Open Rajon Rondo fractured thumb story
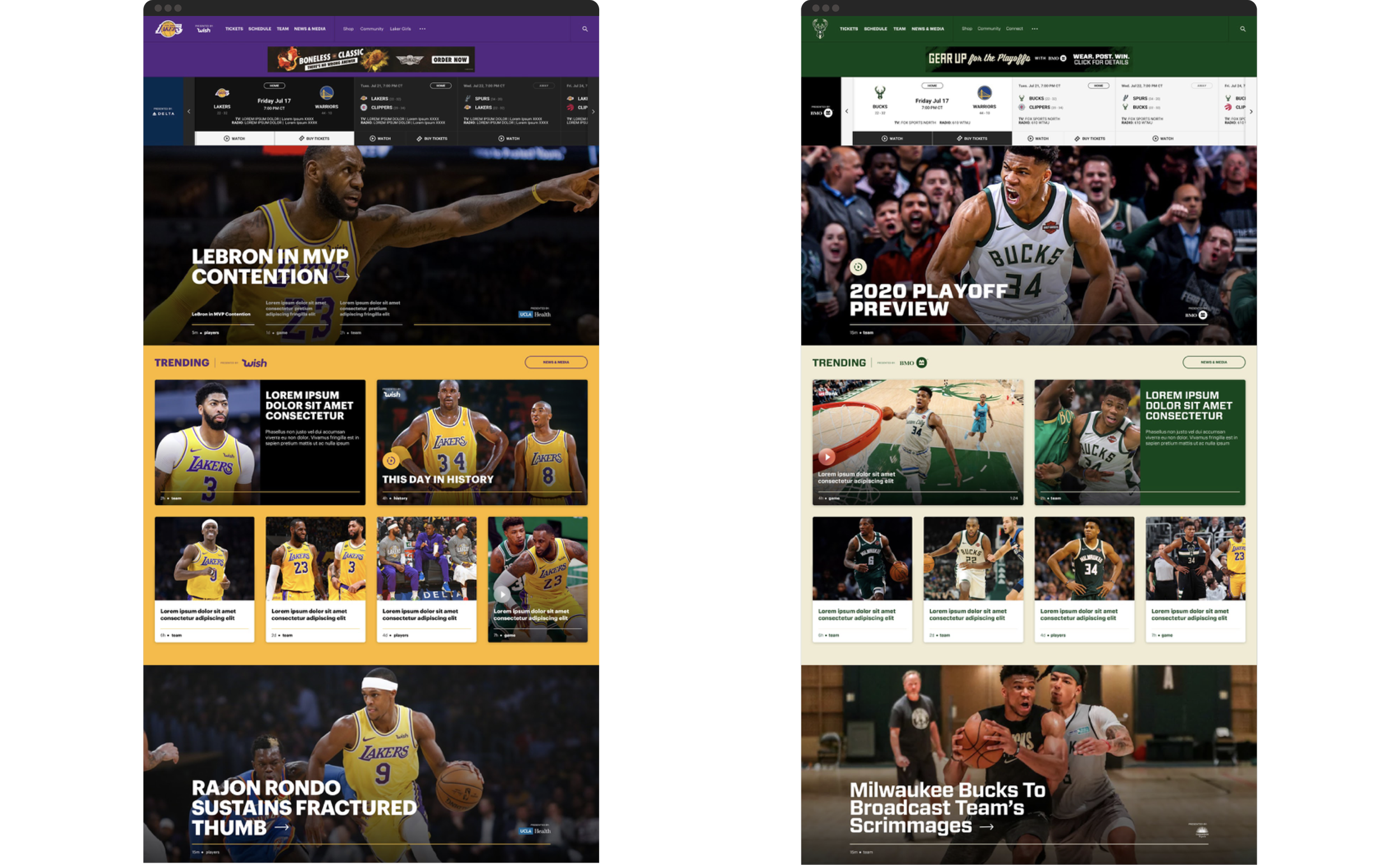This screenshot has height=866, width=1400. click(304, 807)
